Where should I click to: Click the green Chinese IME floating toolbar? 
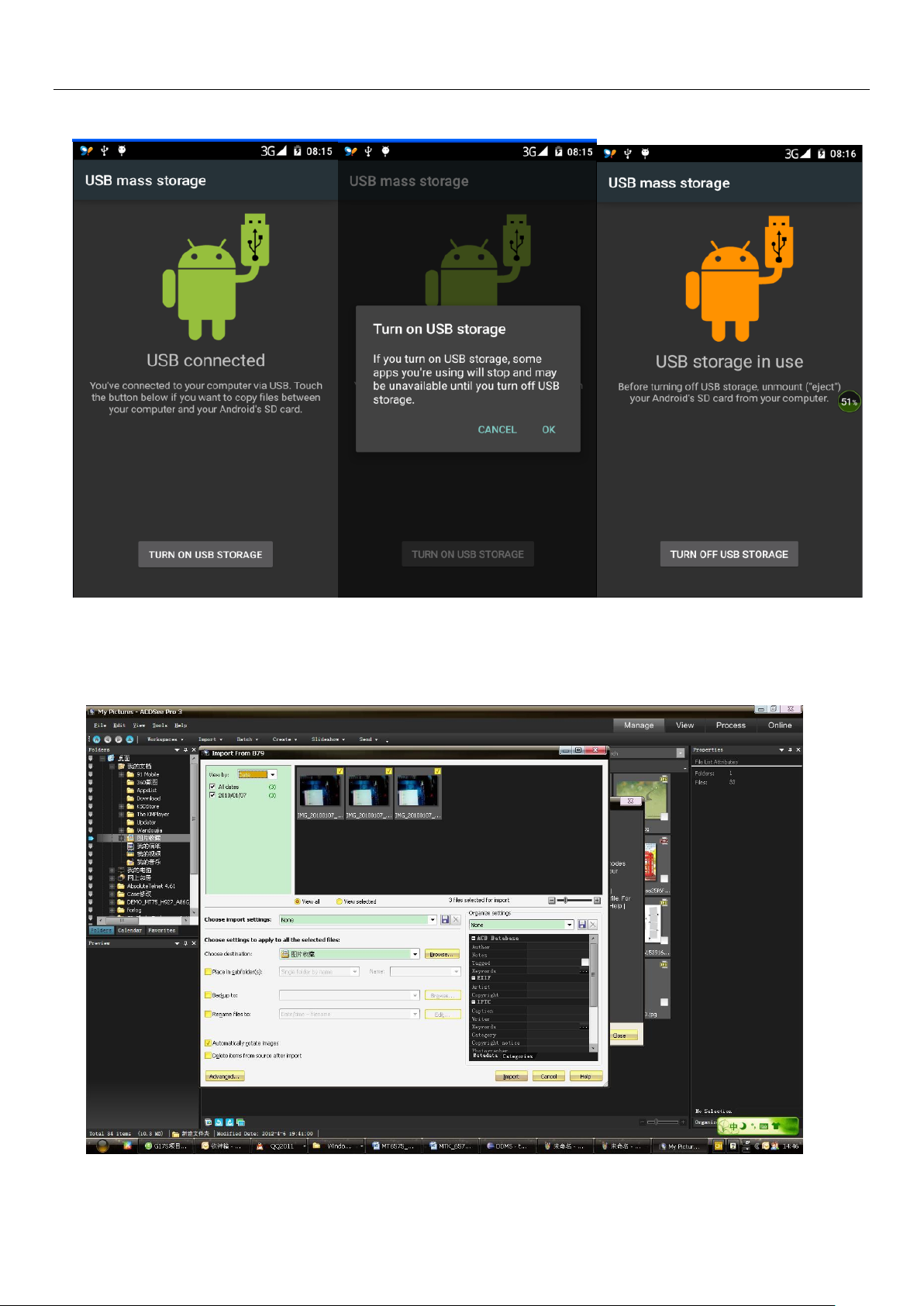pyautogui.click(x=757, y=1126)
